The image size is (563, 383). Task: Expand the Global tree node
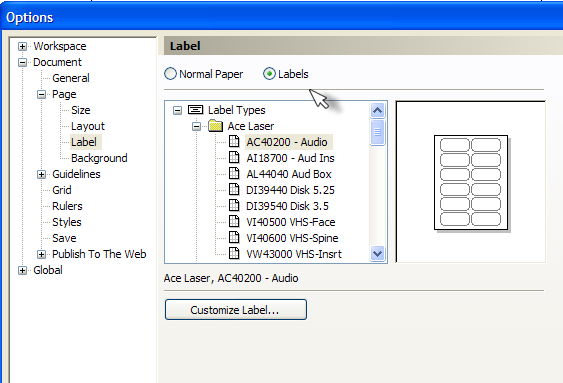point(22,270)
